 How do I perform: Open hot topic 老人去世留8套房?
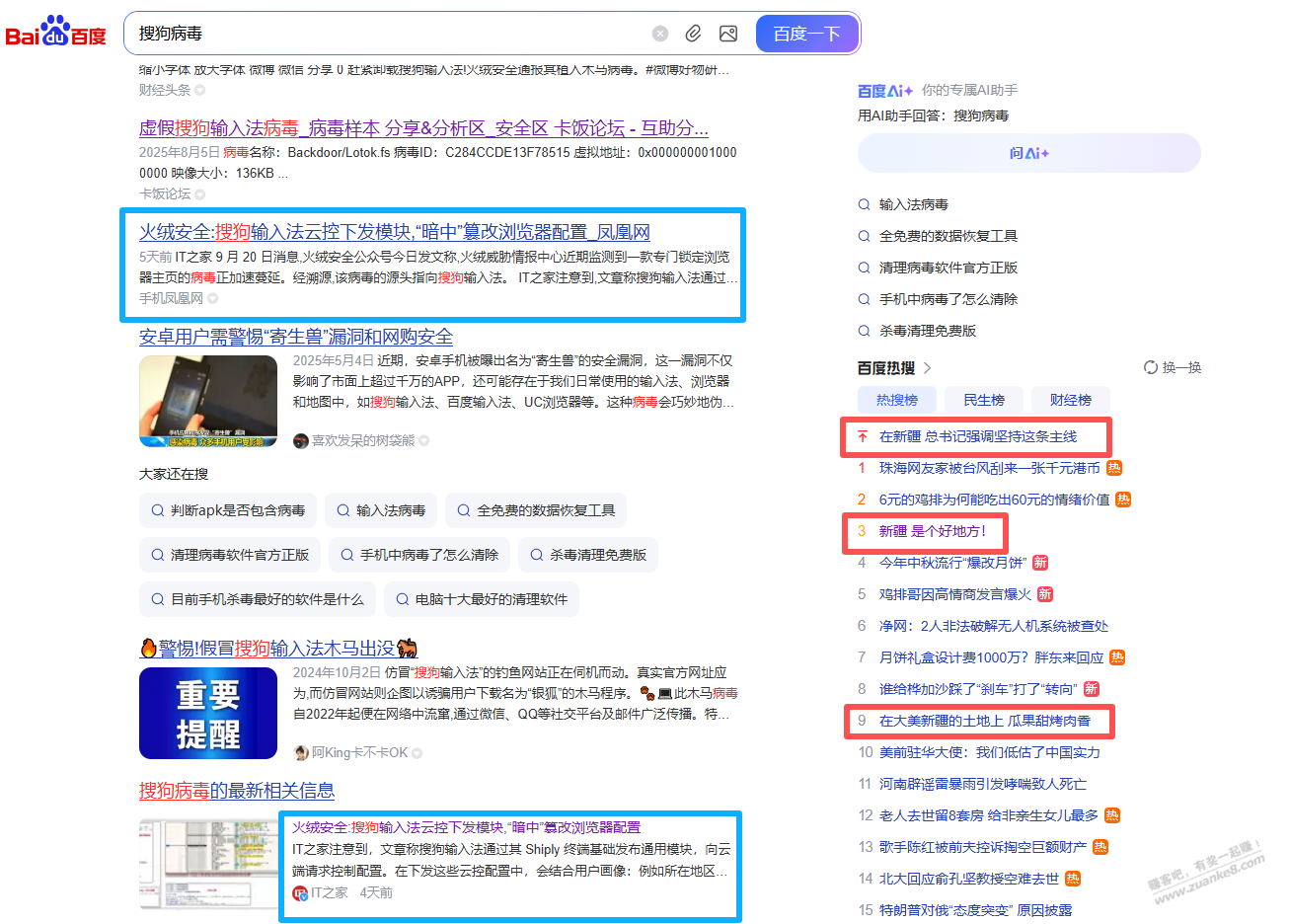click(988, 815)
